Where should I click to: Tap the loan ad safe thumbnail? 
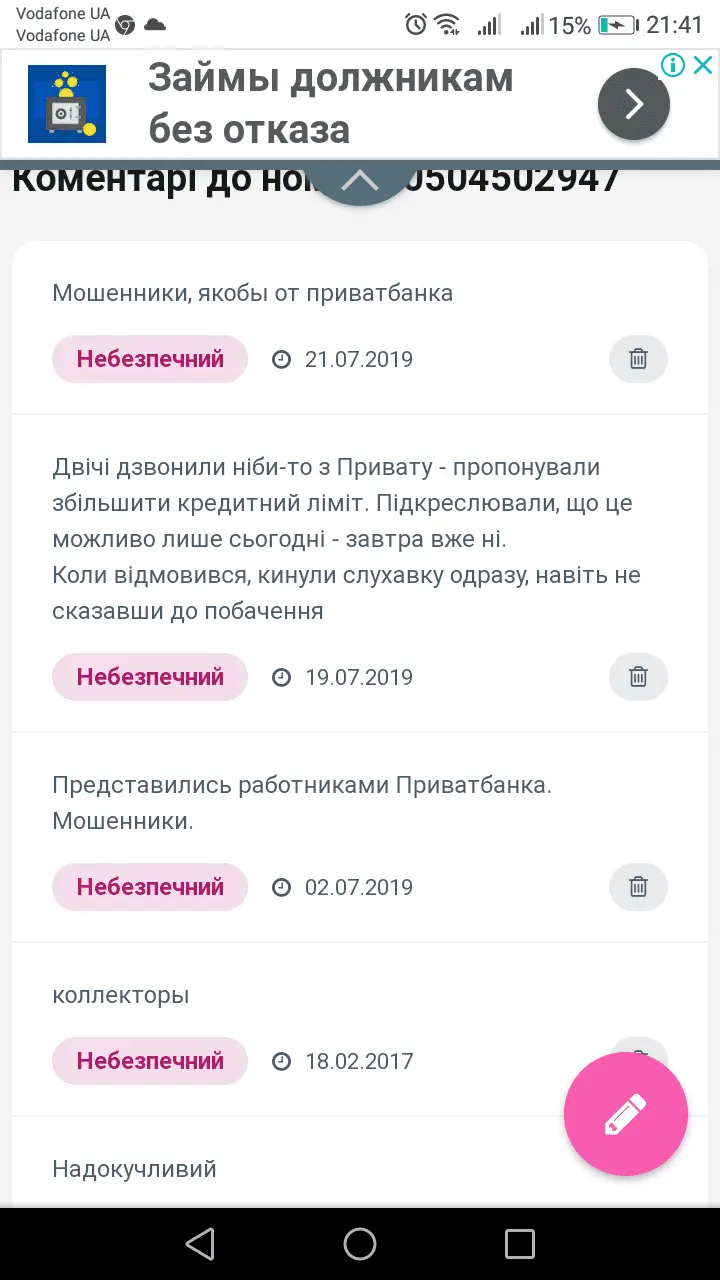click(67, 104)
